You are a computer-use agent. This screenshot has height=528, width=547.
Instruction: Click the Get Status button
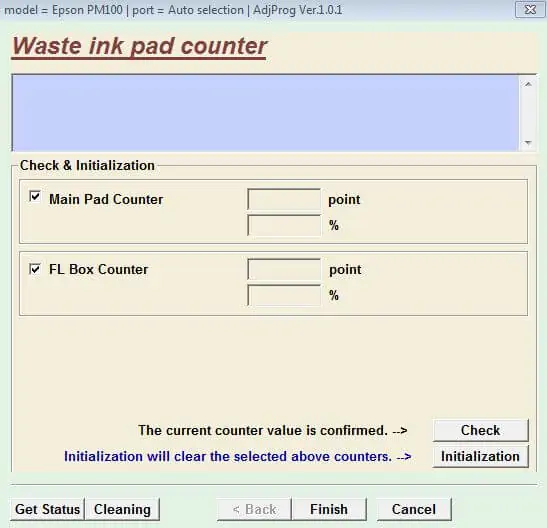47,509
